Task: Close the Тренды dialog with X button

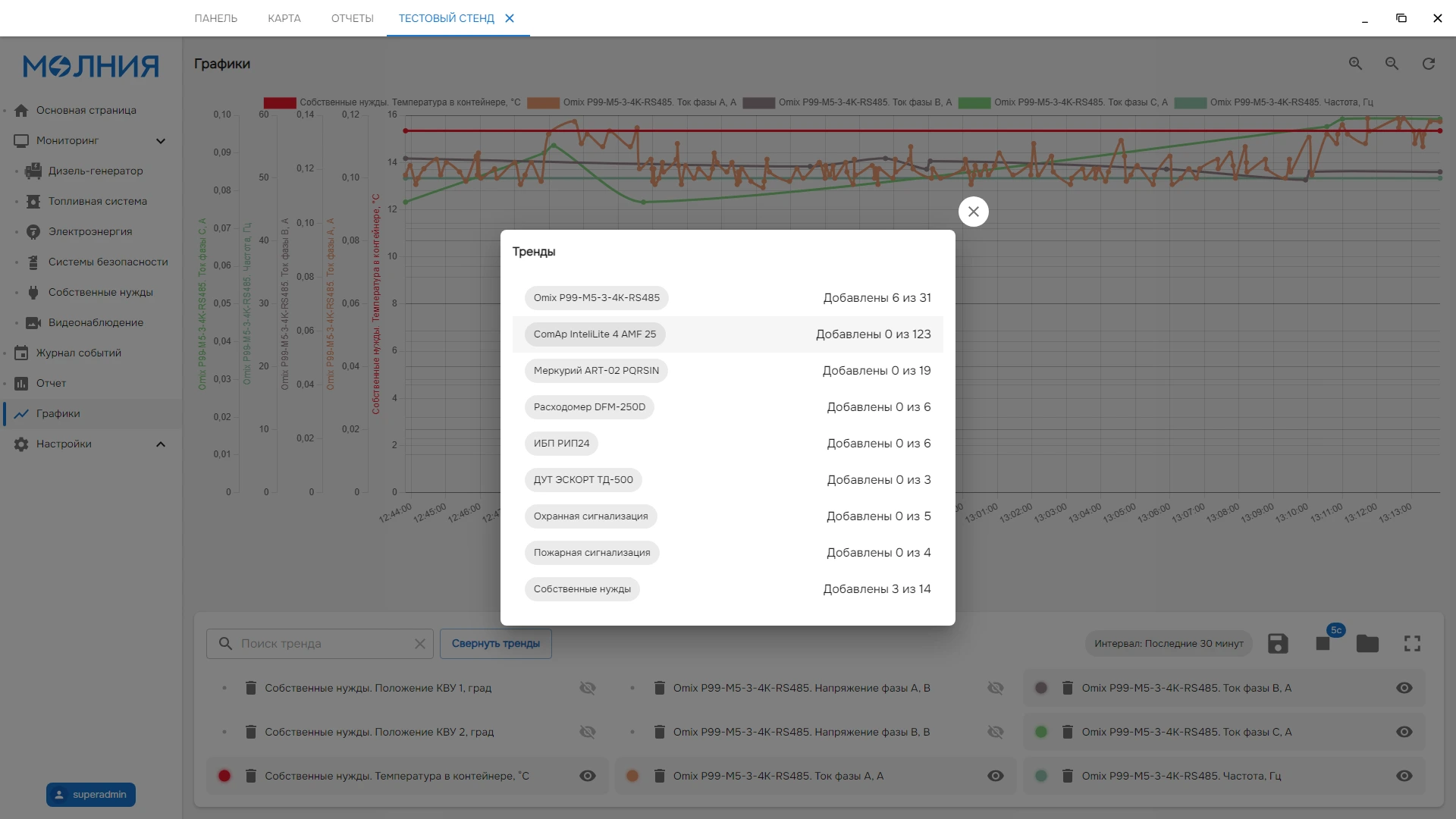Action: click(x=974, y=212)
